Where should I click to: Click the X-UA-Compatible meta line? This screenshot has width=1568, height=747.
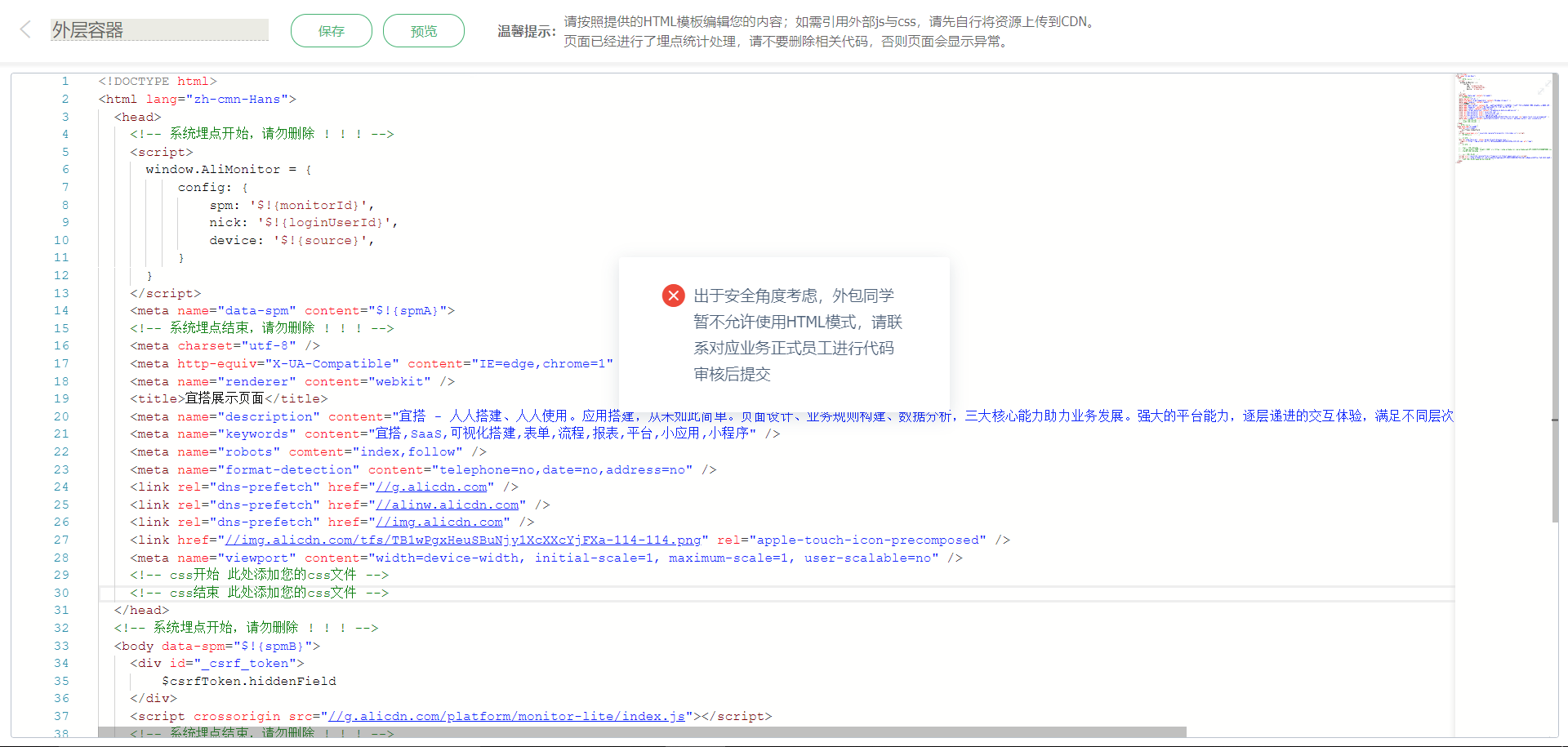[x=372, y=364]
